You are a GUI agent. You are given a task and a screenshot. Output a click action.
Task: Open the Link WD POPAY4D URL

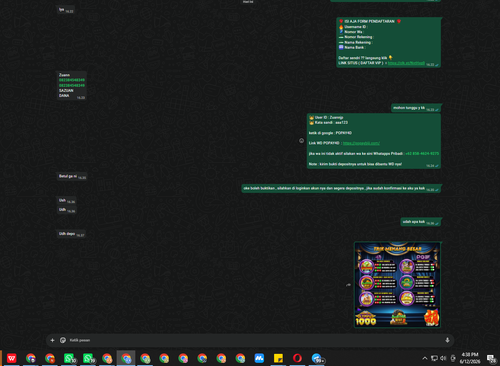(x=361, y=143)
